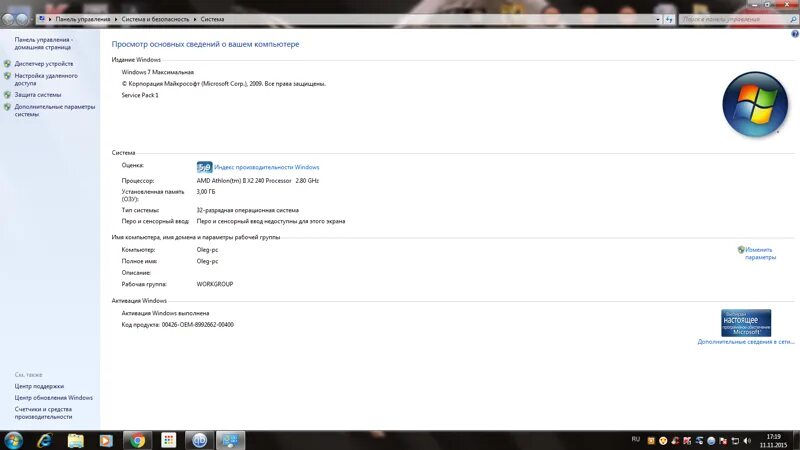
Task: Open Настройка удаленного доступа link
Action: [x=46, y=79]
